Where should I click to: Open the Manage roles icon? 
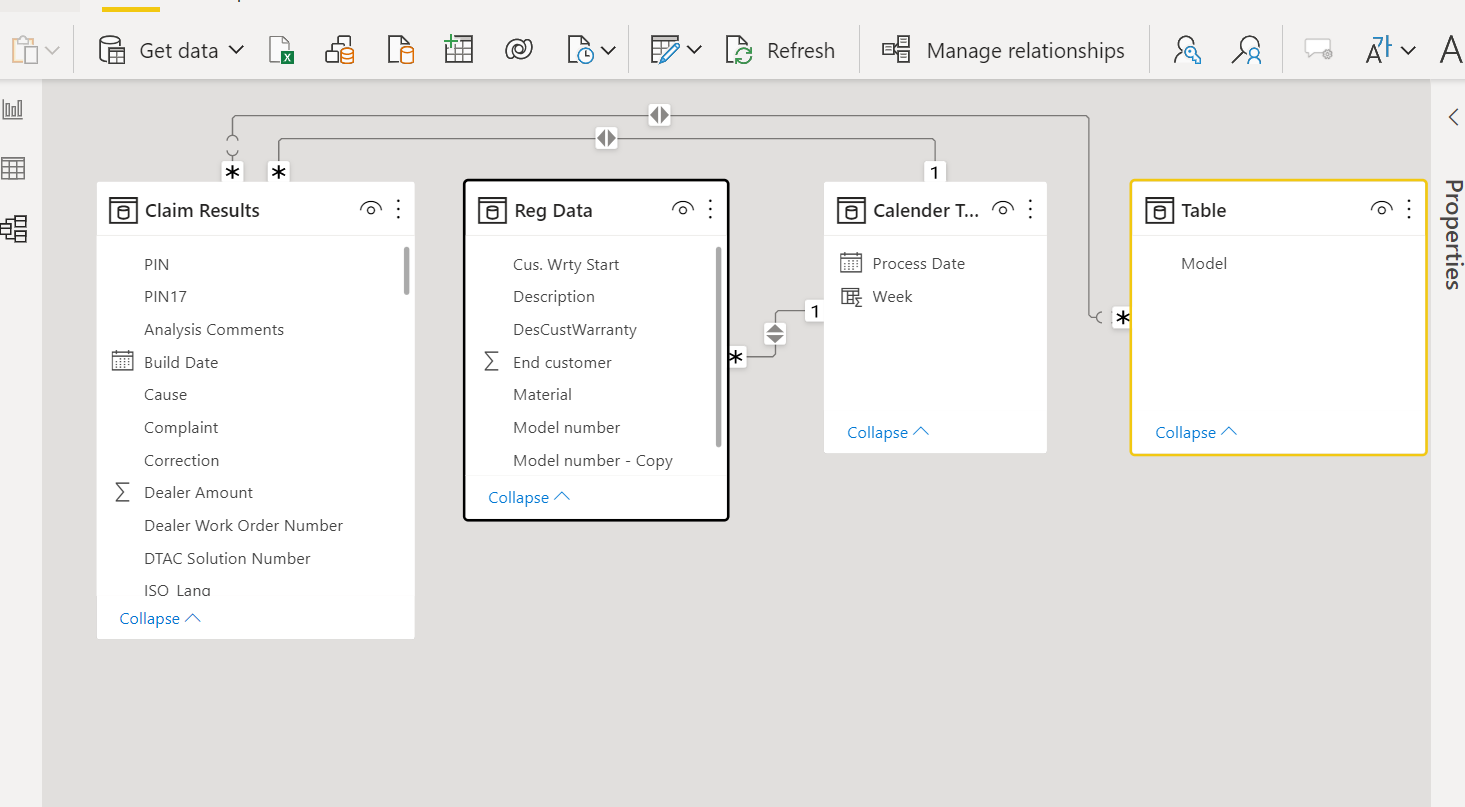pyautogui.click(x=1187, y=50)
